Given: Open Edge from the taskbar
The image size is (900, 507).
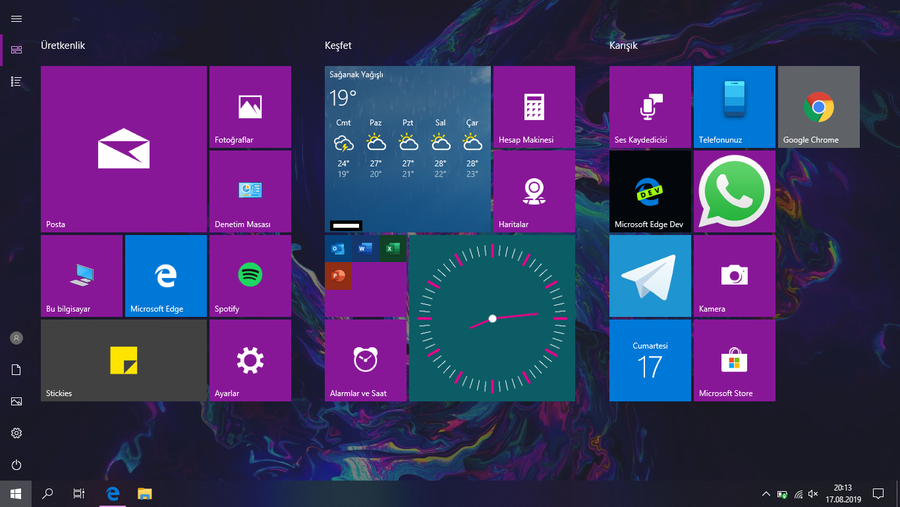Looking at the screenshot, I should click(112, 494).
